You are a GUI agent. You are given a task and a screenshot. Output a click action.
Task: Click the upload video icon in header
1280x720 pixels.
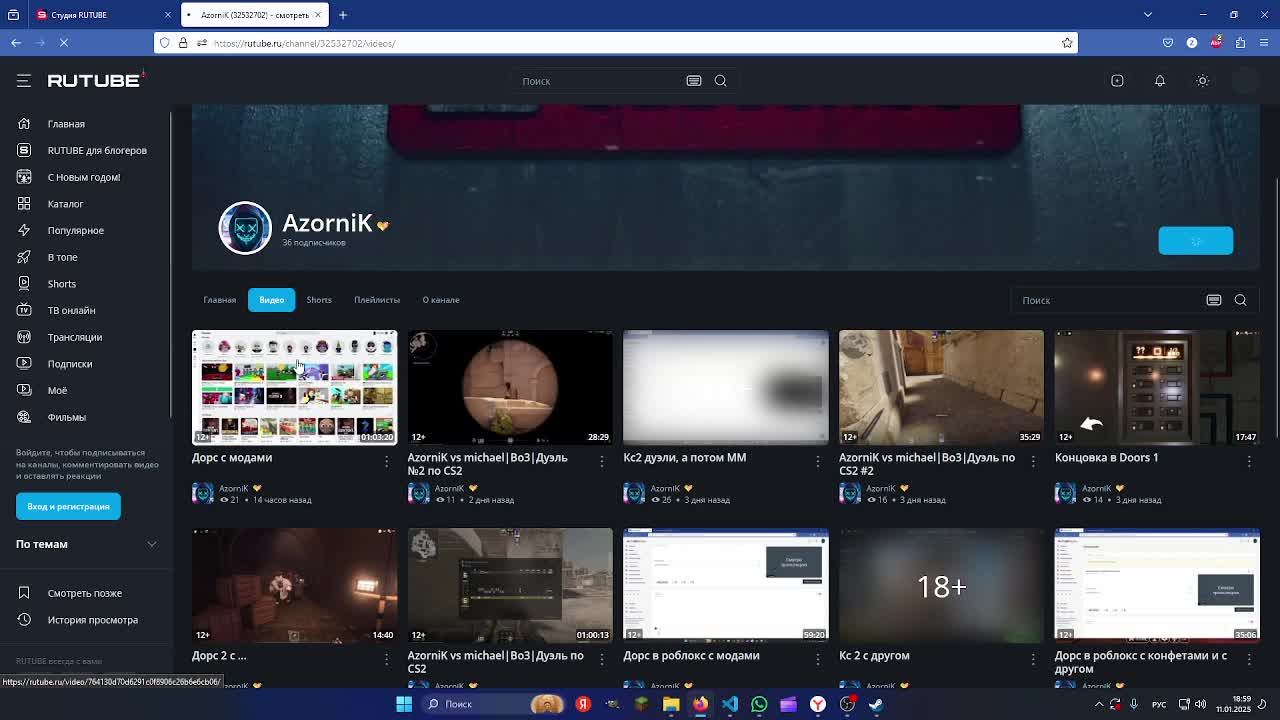pos(1117,81)
